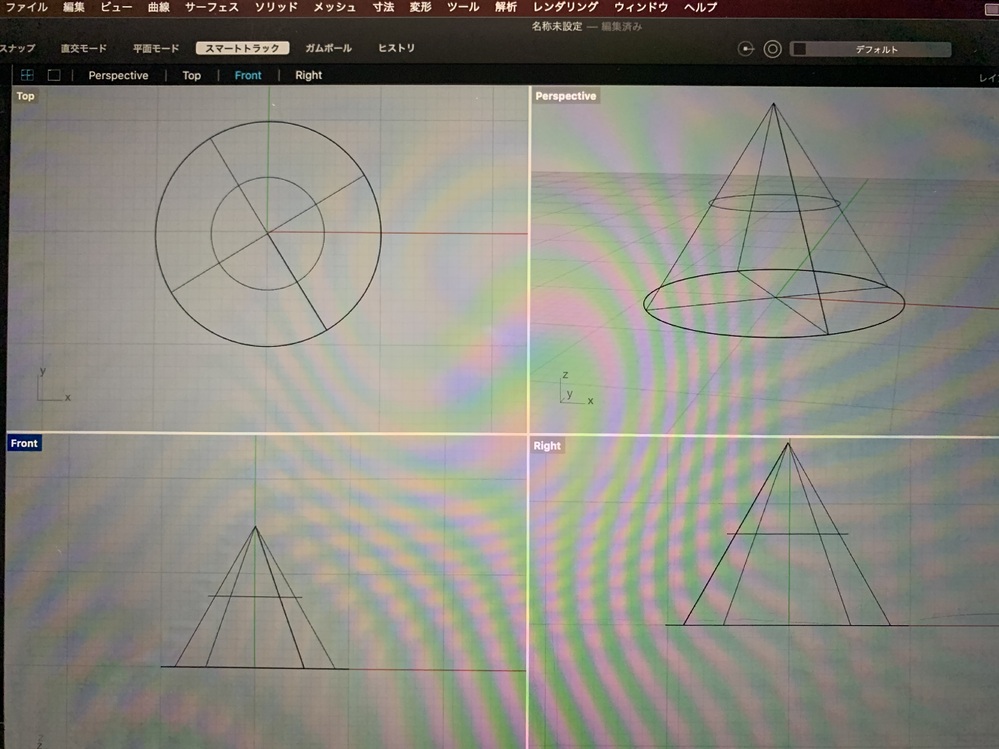The height and width of the screenshot is (749, 999).
Task: Open the Perspective viewport label menu
Action: tap(565, 96)
